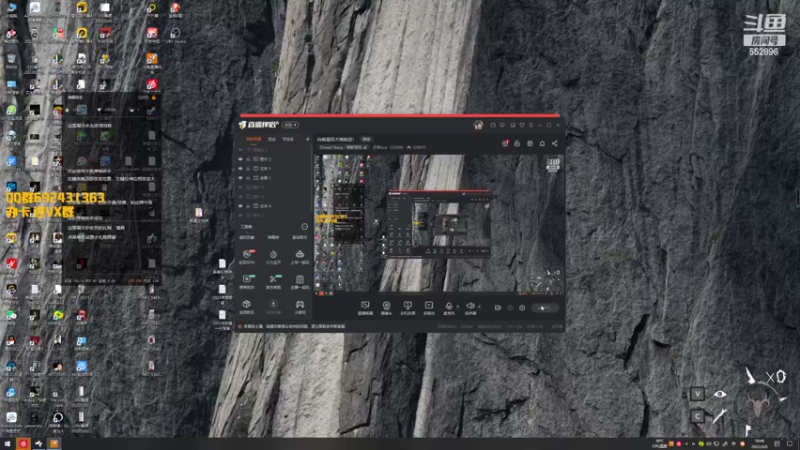Toggle lock icon on 文本4 source
800x450 pixels.
pyautogui.click(x=248, y=206)
